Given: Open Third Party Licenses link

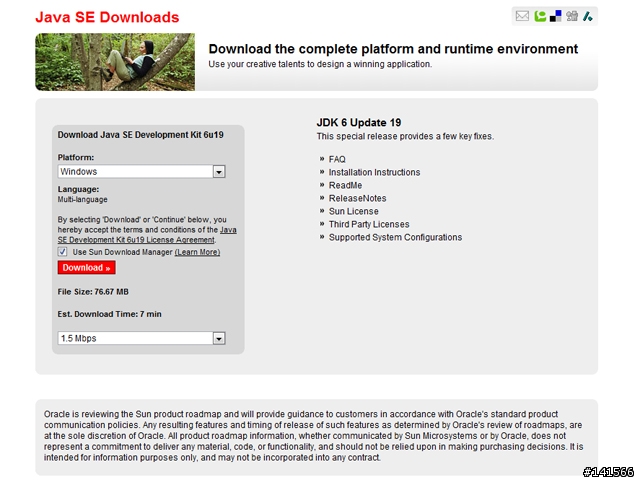Looking at the screenshot, I should [369, 224].
